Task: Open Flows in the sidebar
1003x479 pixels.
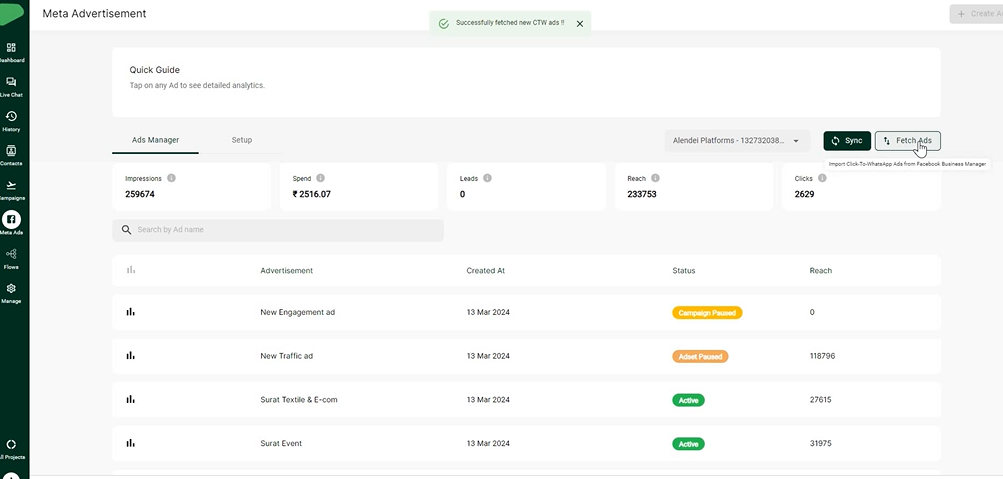Action: point(11,254)
